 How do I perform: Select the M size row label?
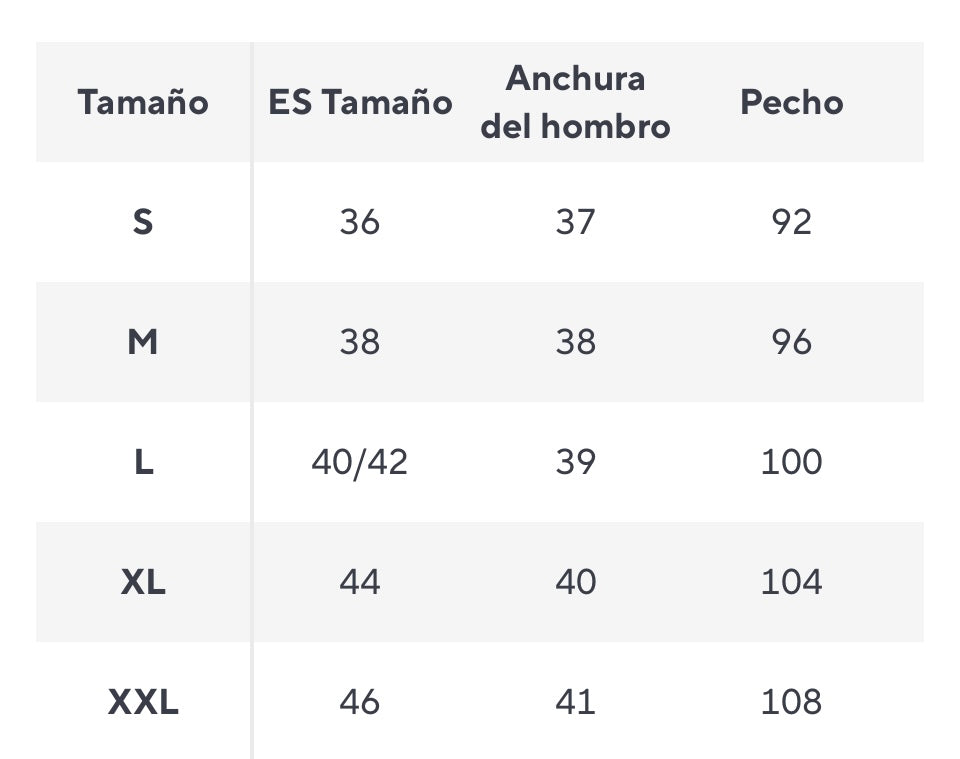coord(143,342)
